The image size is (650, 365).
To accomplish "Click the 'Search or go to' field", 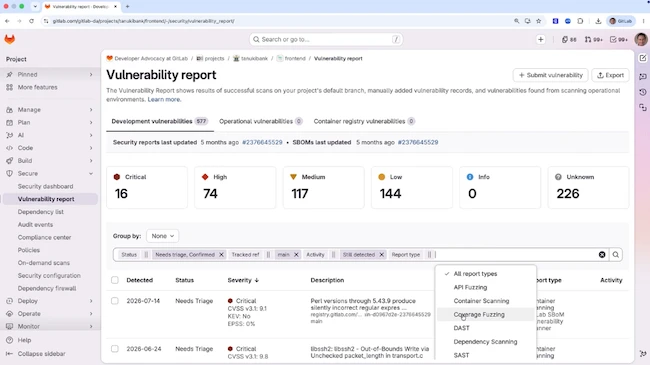I will (326, 39).
